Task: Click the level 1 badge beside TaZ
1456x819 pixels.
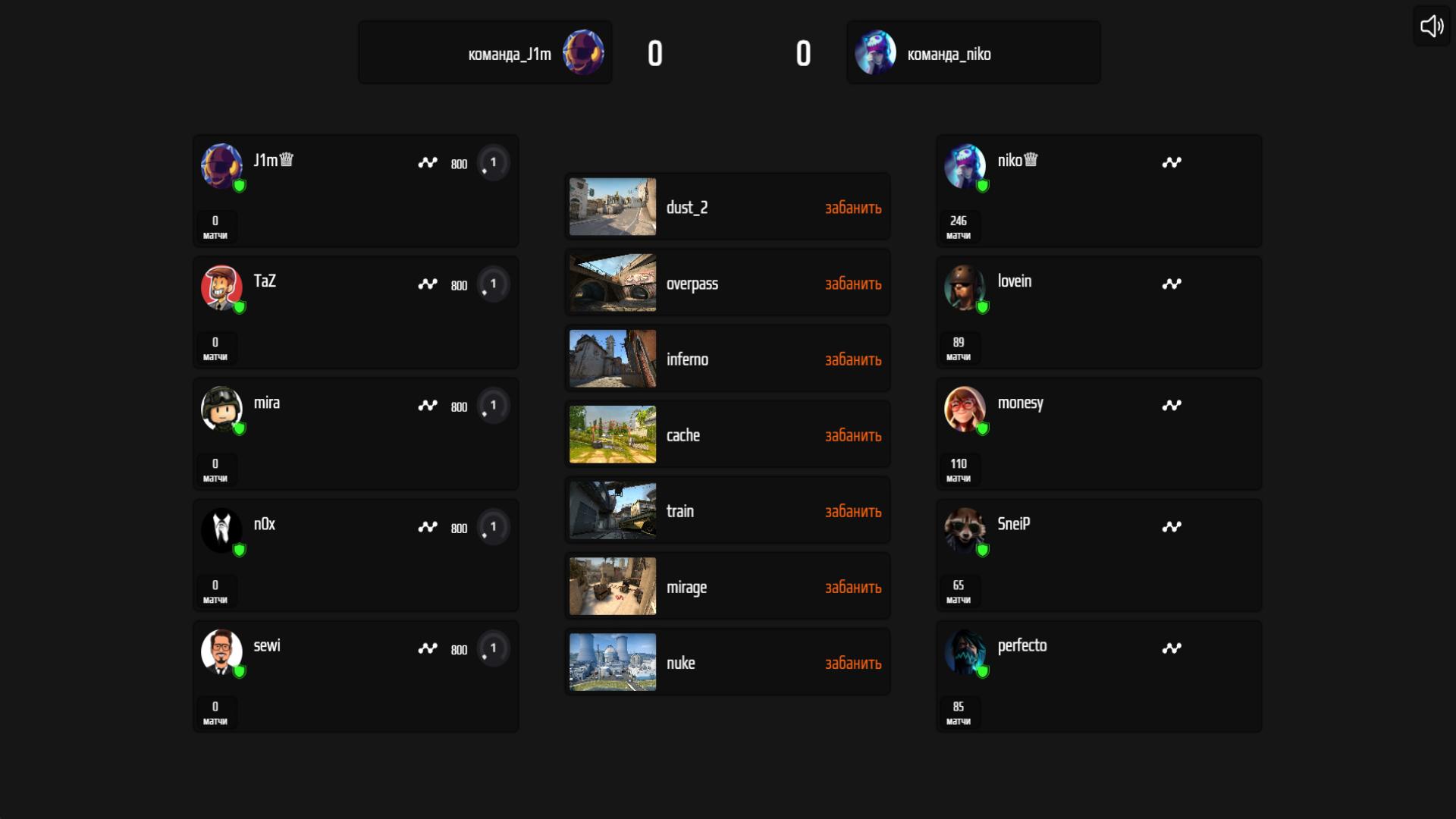Action: click(493, 284)
